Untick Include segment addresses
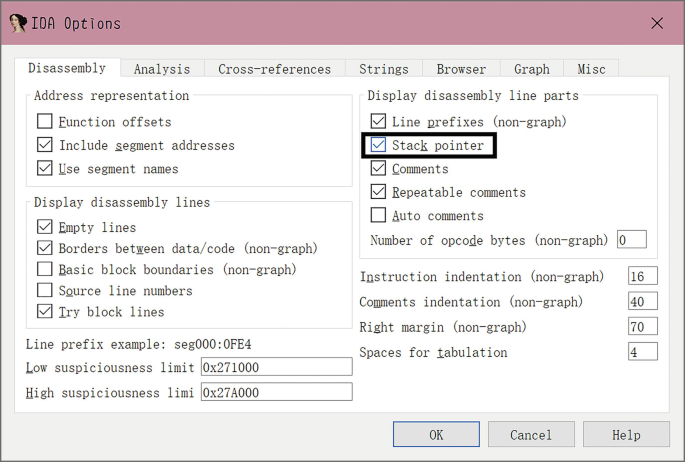The height and width of the screenshot is (462, 685). tap(45, 145)
